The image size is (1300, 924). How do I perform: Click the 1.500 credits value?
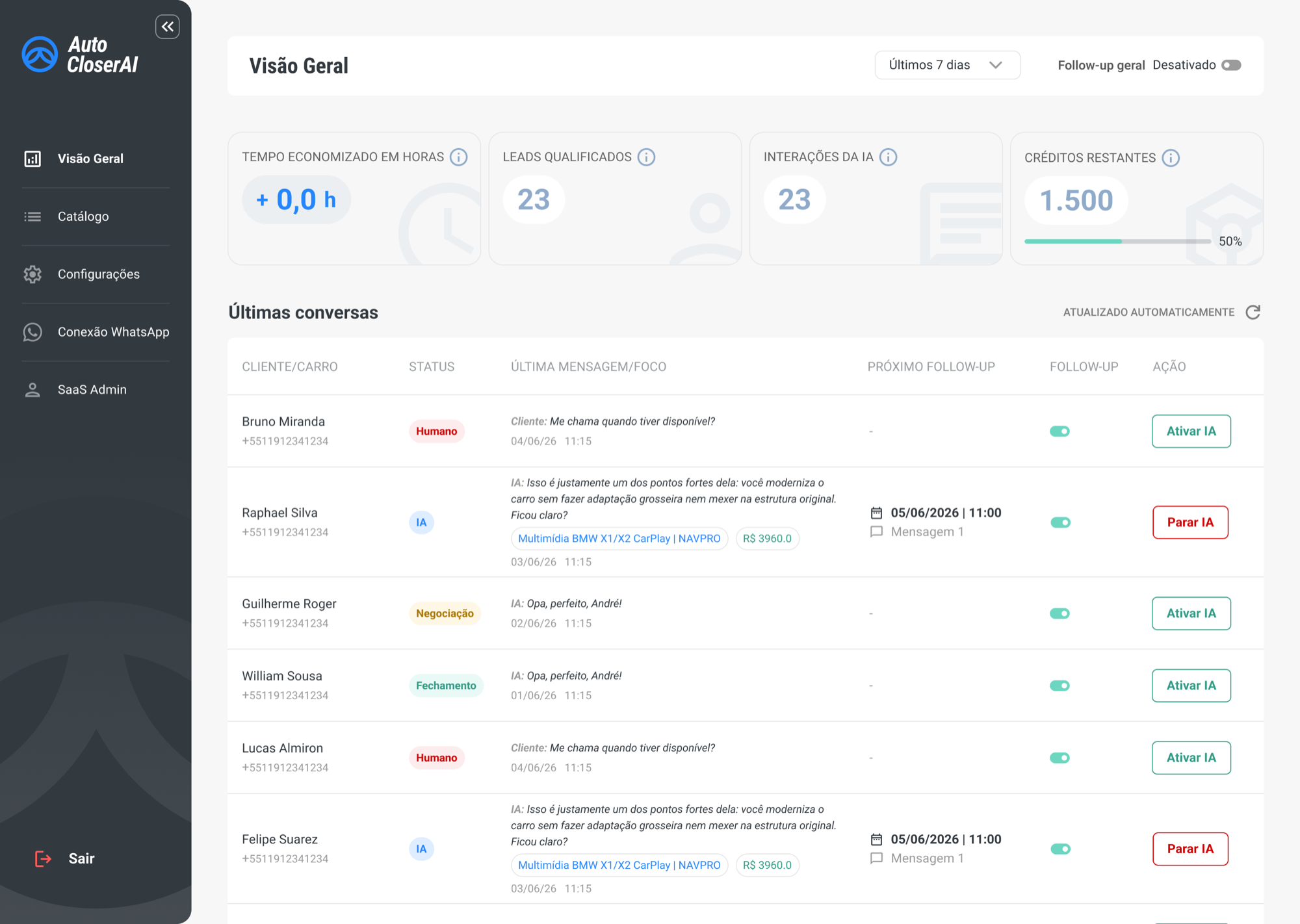pyautogui.click(x=1076, y=201)
